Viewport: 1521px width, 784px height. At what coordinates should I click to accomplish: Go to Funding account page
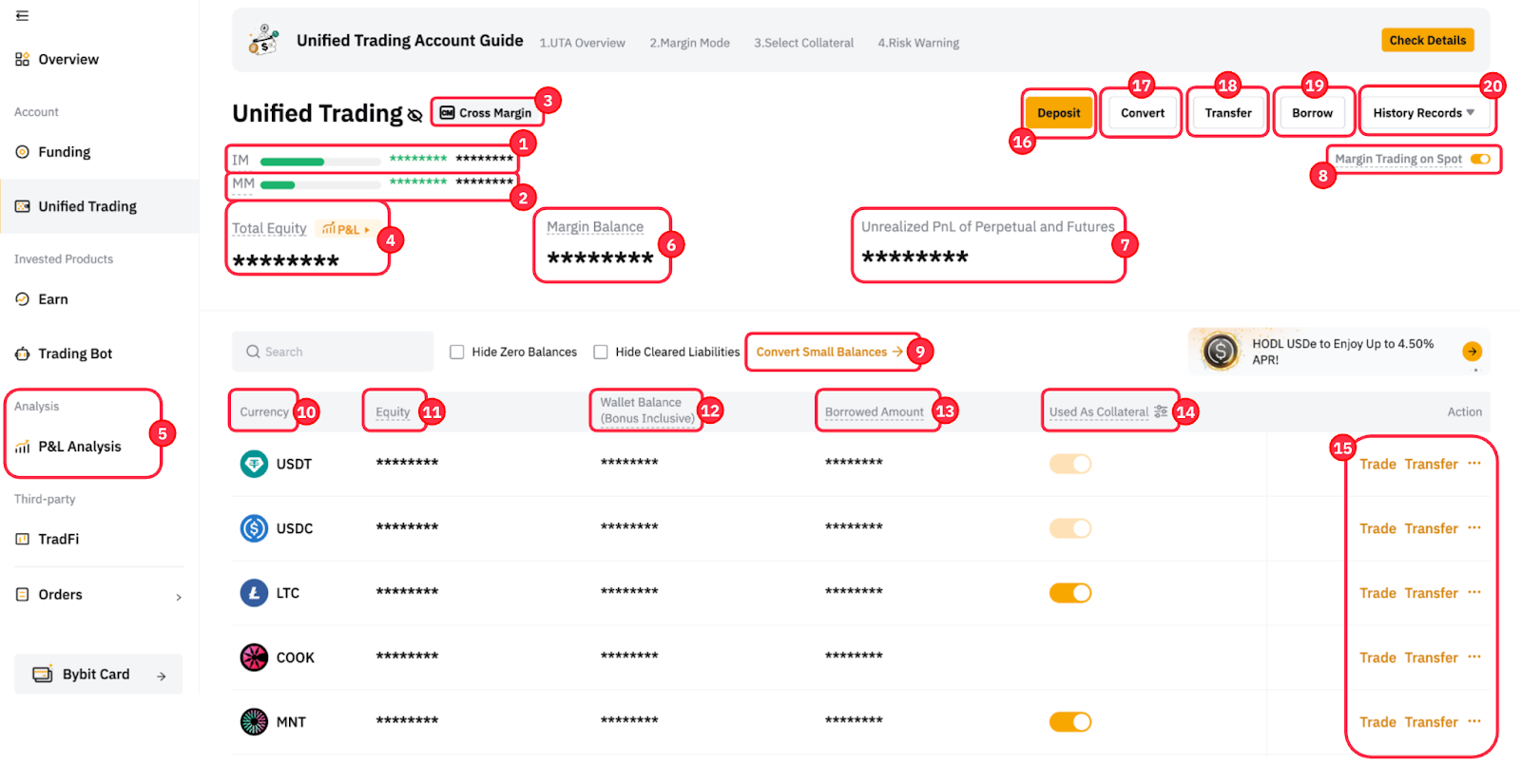(64, 152)
